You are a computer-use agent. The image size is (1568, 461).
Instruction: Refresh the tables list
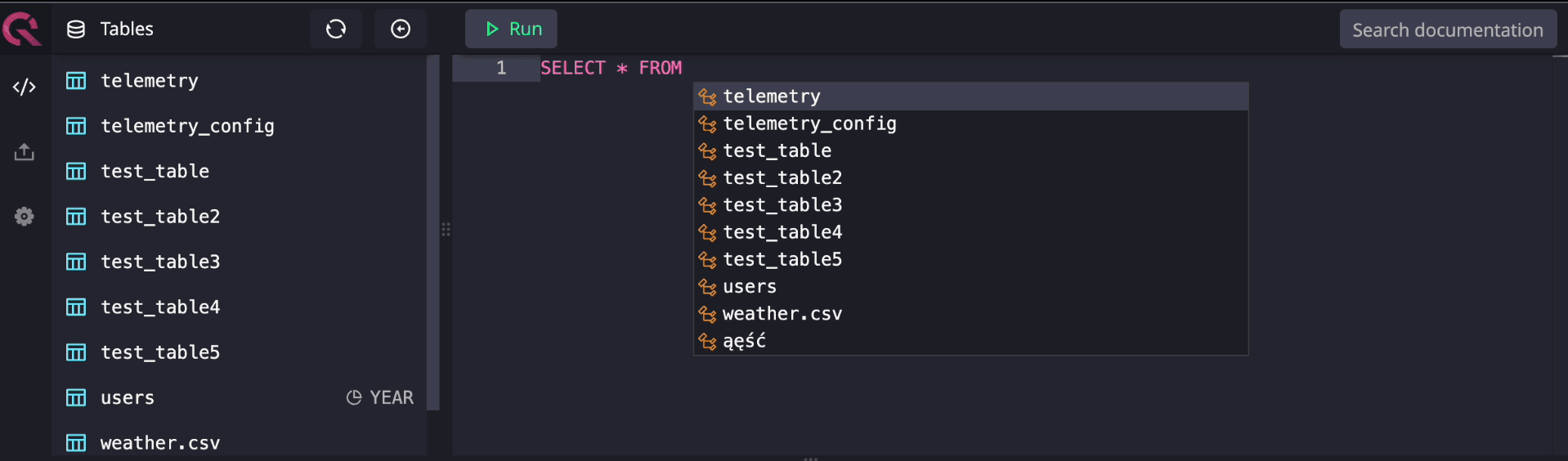(336, 29)
